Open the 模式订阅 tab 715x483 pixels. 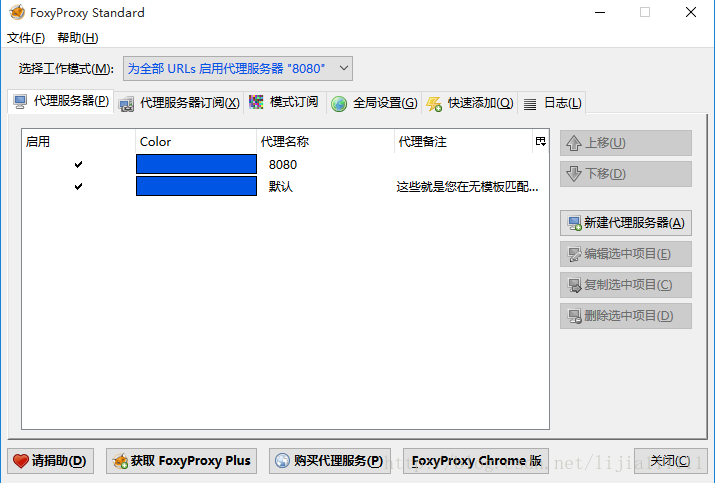point(284,102)
